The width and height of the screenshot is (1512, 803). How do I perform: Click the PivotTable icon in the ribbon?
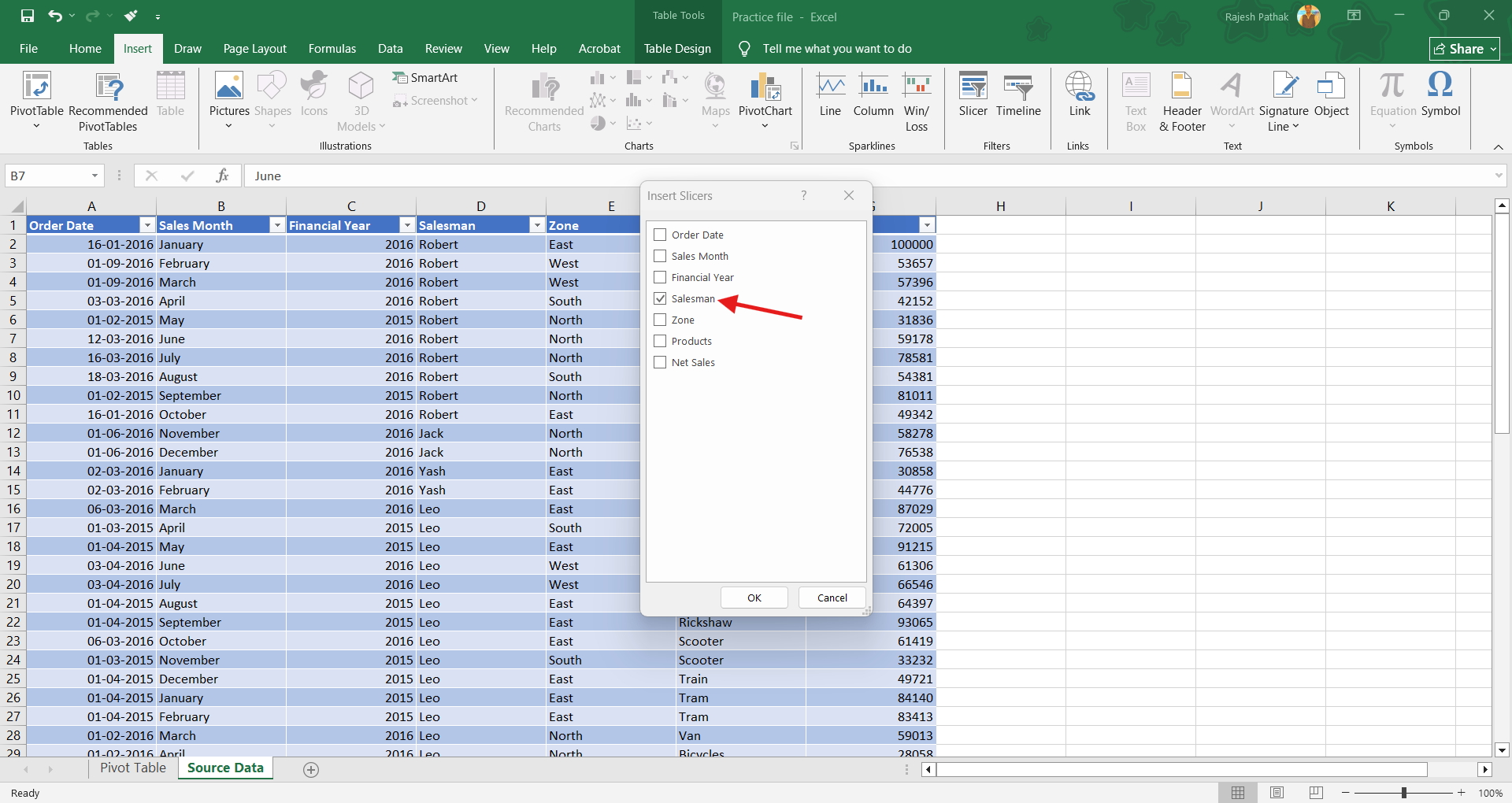coord(36,87)
